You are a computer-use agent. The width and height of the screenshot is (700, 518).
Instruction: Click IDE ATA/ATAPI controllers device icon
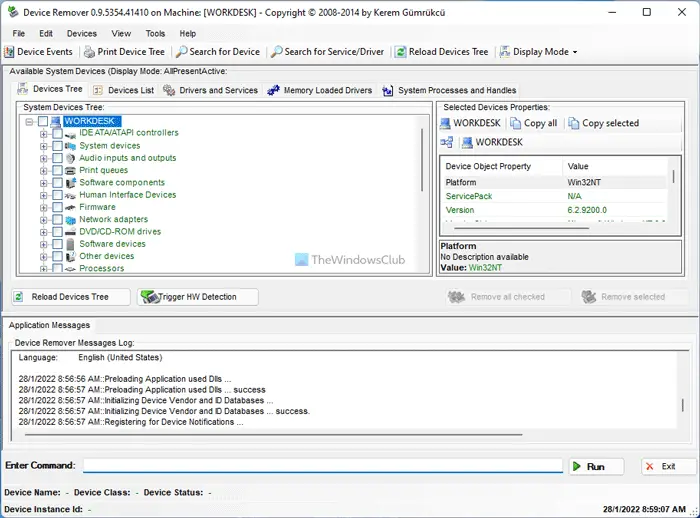click(x=70, y=134)
